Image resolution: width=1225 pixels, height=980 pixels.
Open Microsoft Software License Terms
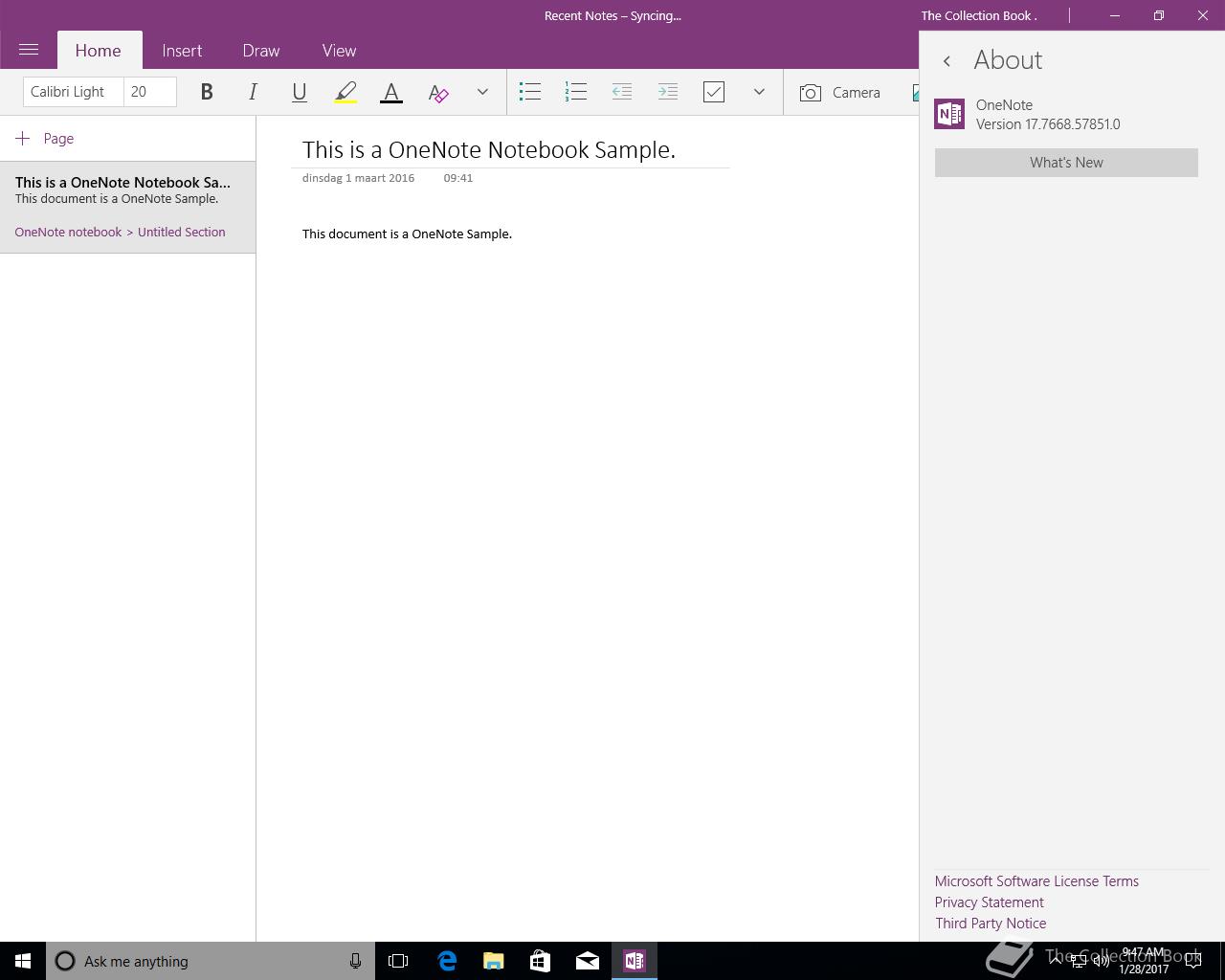click(x=1036, y=881)
